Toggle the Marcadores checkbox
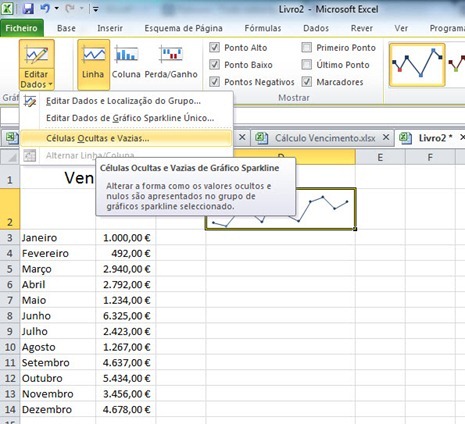 coord(306,82)
